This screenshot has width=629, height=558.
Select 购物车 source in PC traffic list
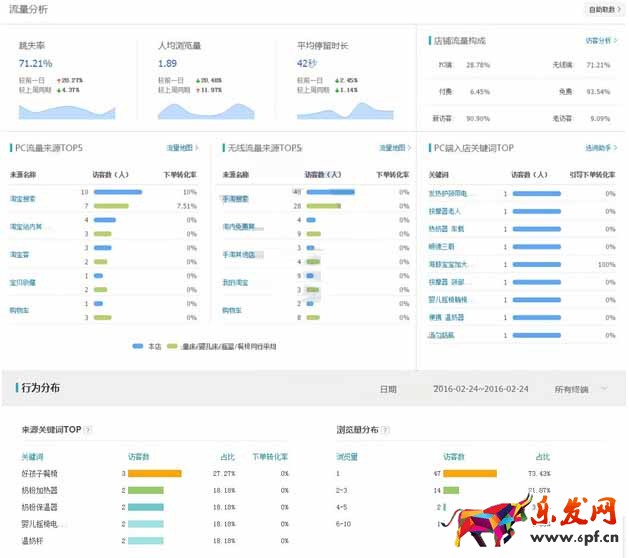point(20,310)
